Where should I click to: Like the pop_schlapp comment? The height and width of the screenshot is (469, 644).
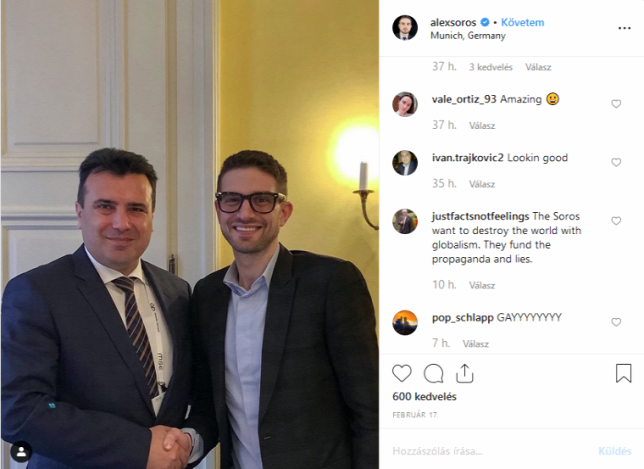pos(616,322)
